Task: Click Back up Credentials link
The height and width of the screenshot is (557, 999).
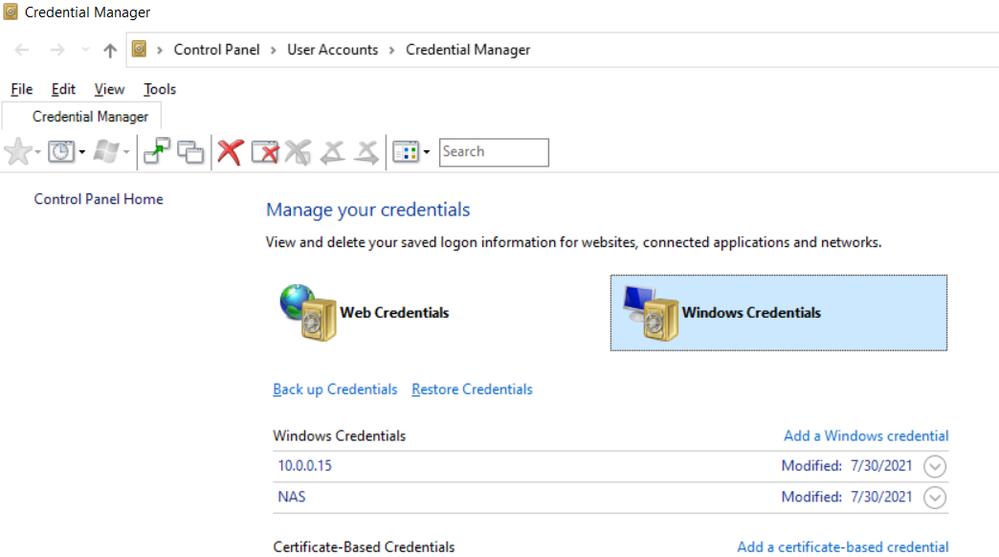Action: (x=335, y=389)
